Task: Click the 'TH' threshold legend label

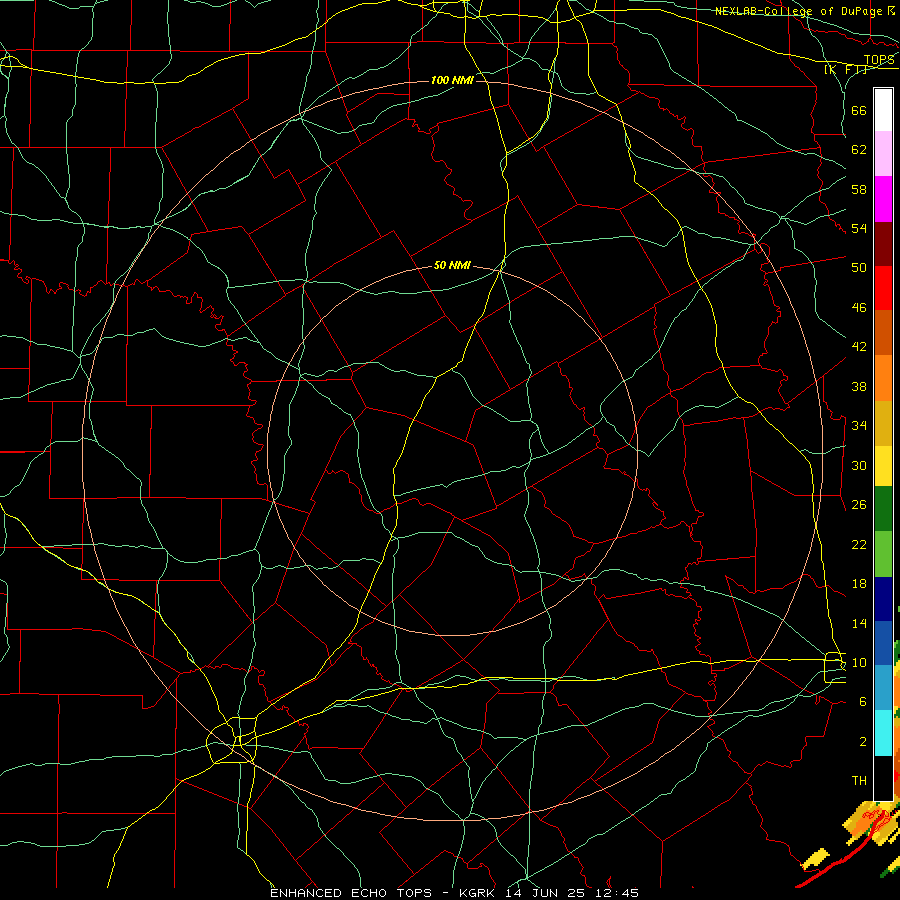Action: tap(859, 780)
